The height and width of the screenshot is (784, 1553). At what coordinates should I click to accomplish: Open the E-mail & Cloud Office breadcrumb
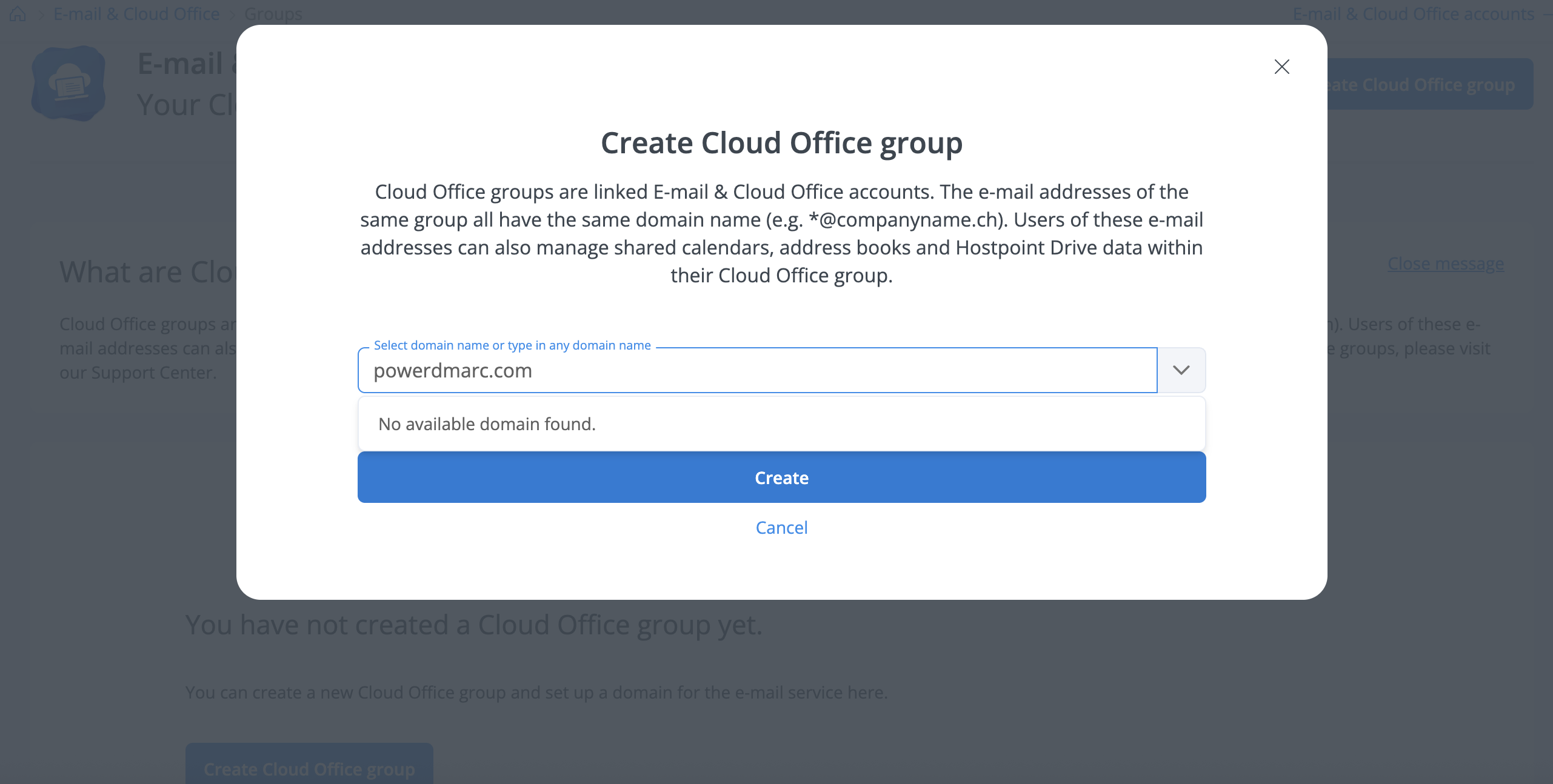[x=136, y=13]
